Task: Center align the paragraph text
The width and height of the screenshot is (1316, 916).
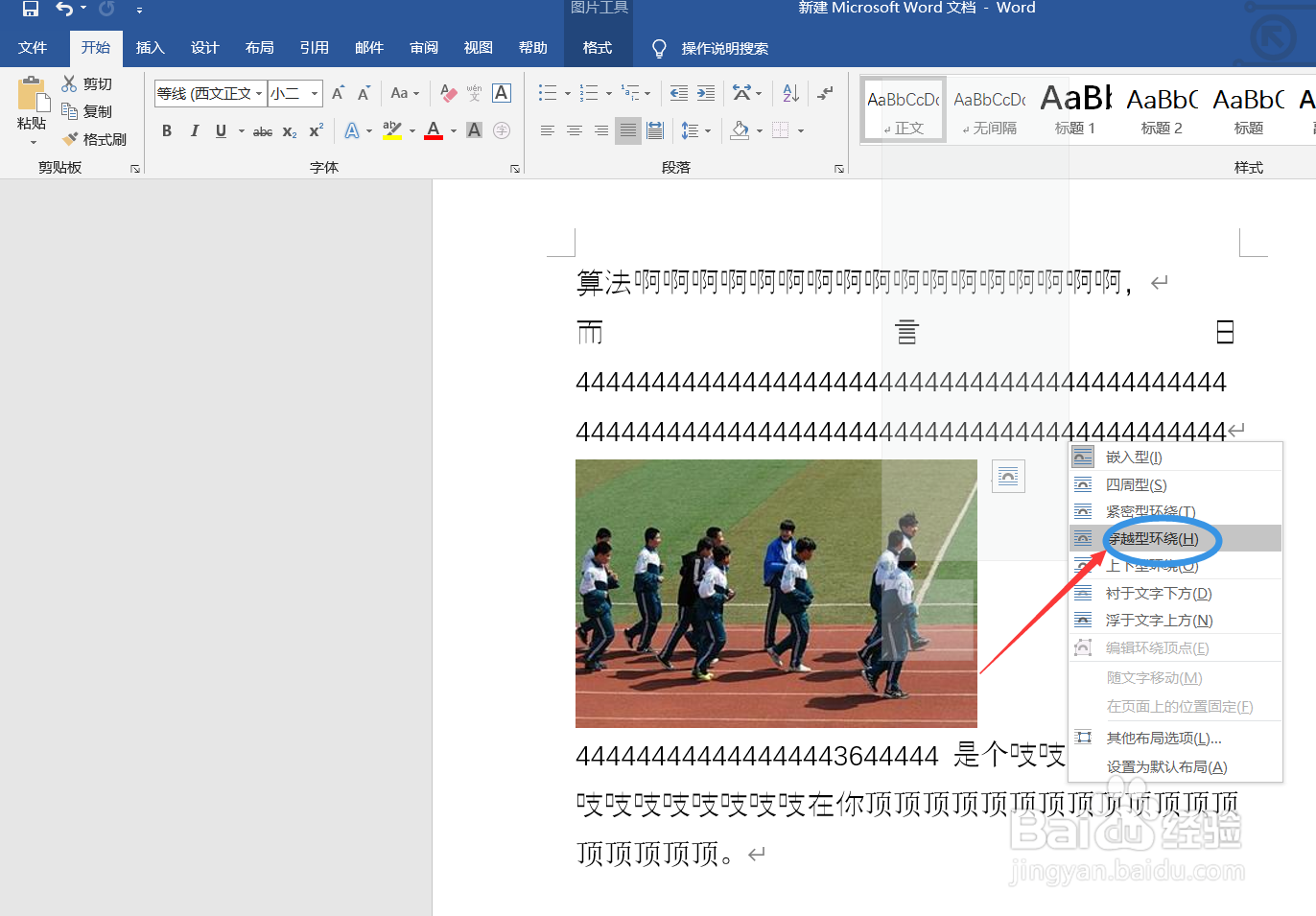Action: point(574,131)
